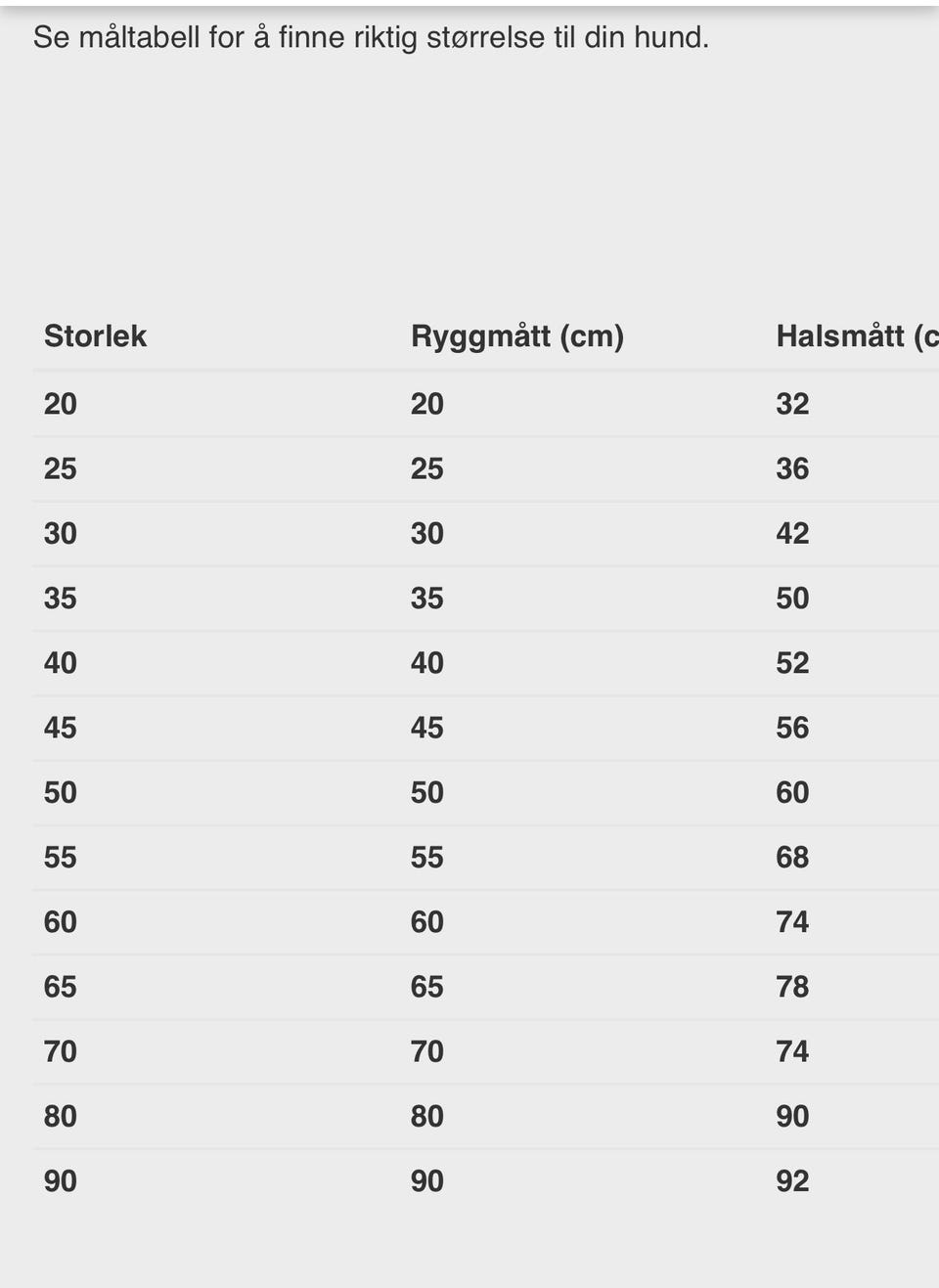939x1288 pixels.
Task: Click Halsmått value 32
Action: (792, 404)
